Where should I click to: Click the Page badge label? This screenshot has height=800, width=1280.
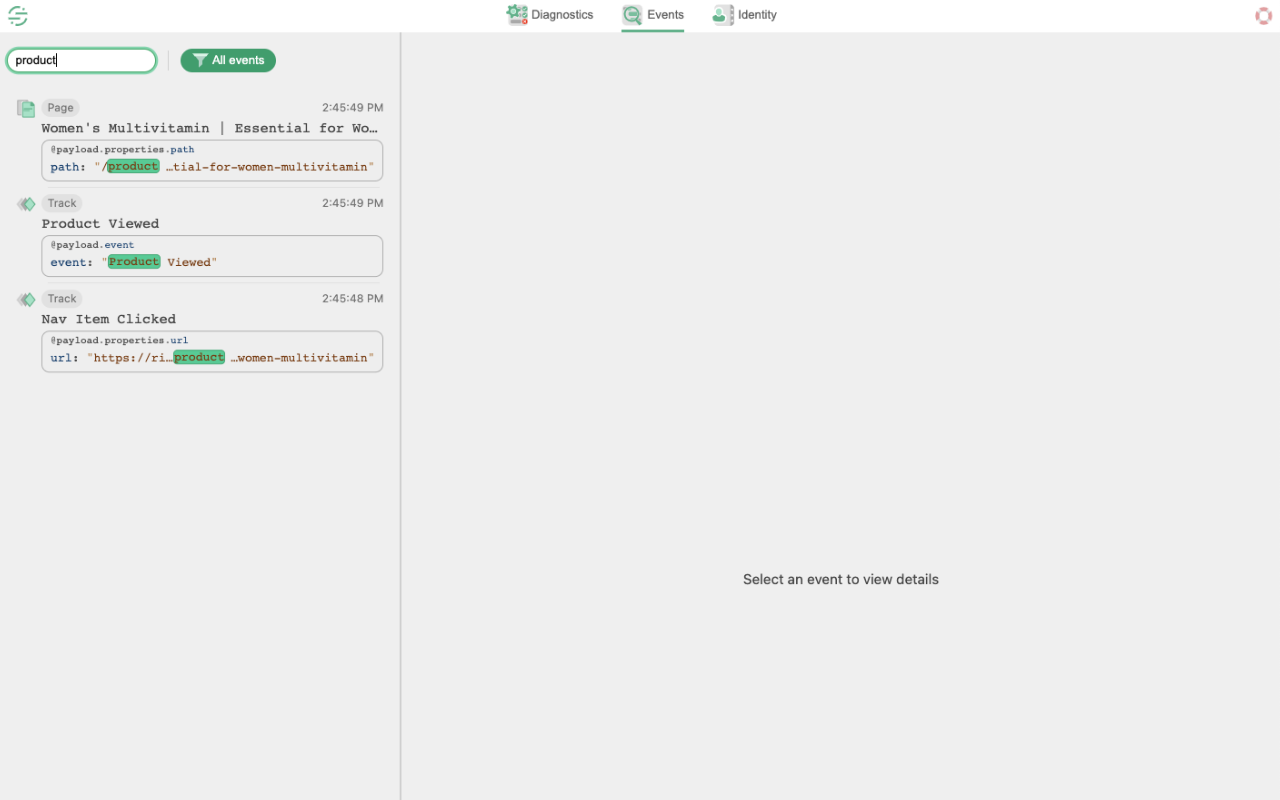[x=60, y=107]
